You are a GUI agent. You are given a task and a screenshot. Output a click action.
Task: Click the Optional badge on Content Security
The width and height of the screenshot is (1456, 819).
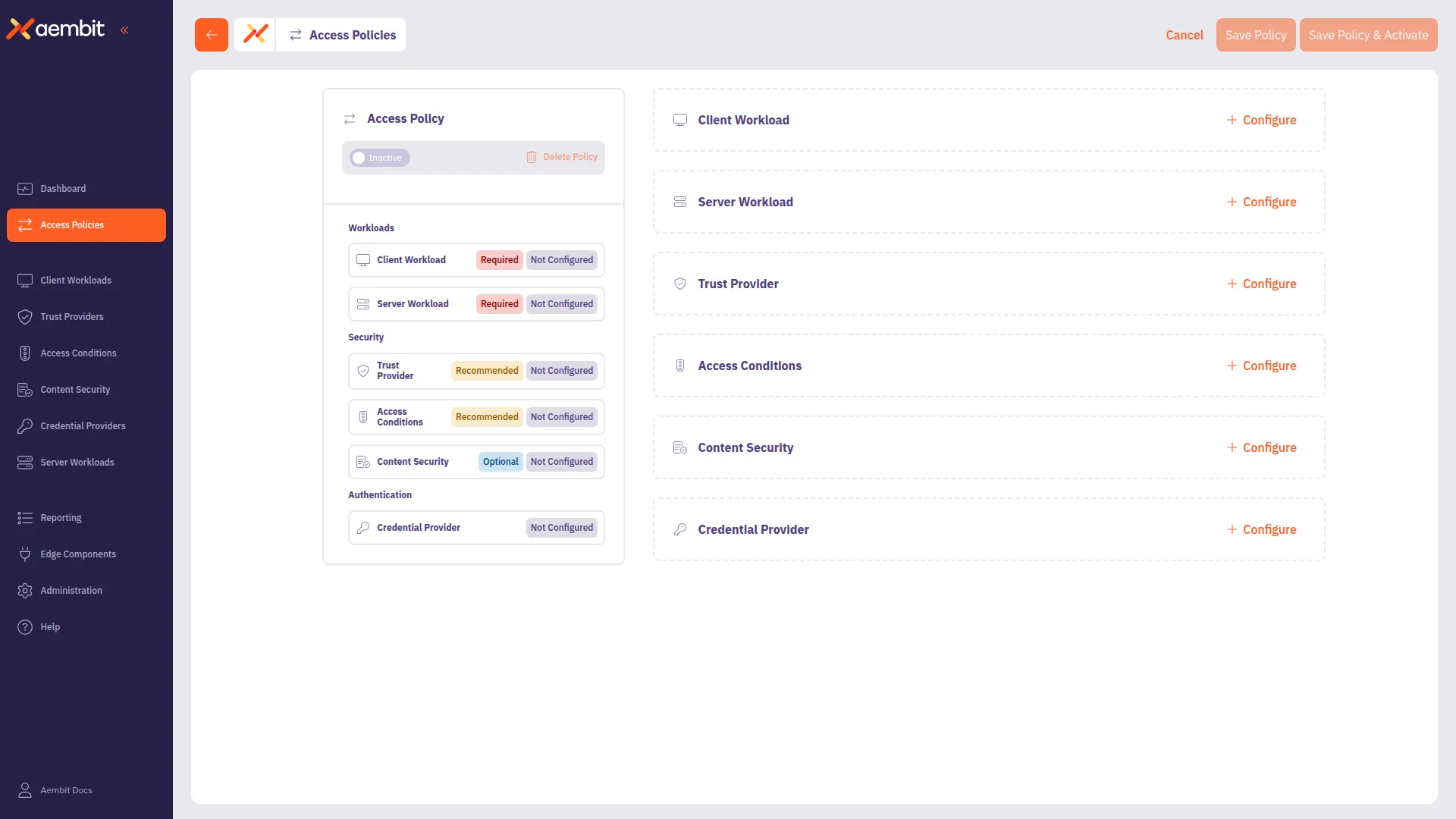coord(500,462)
